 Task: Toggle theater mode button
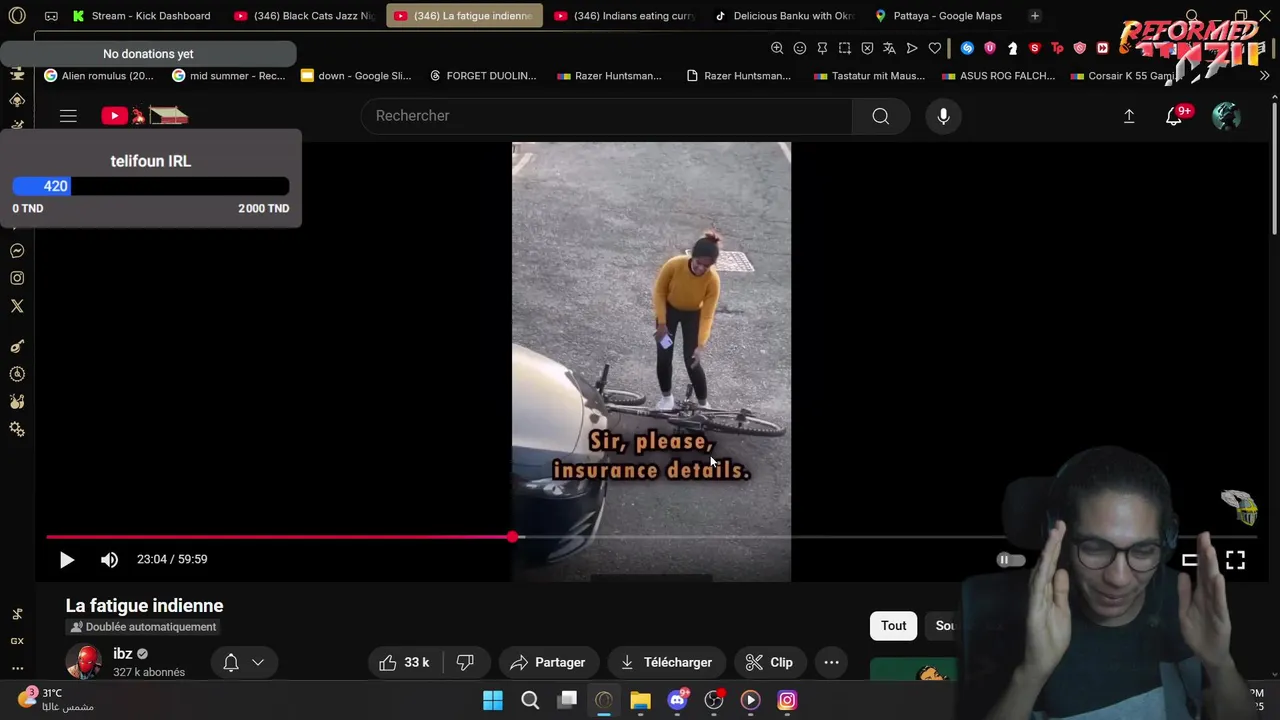pos(1189,561)
